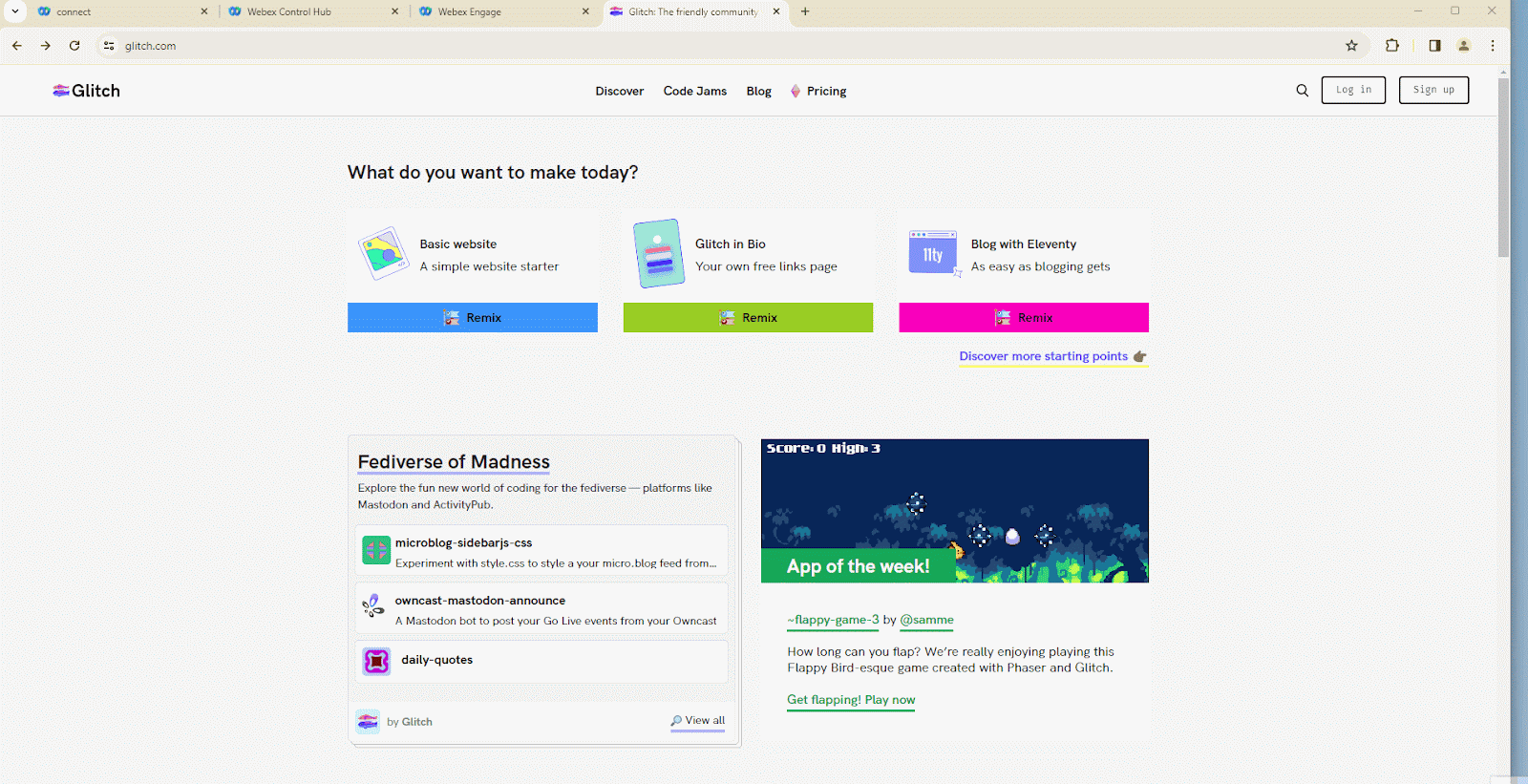Close the connect tab
This screenshot has height=784, width=1528.
click(204, 11)
